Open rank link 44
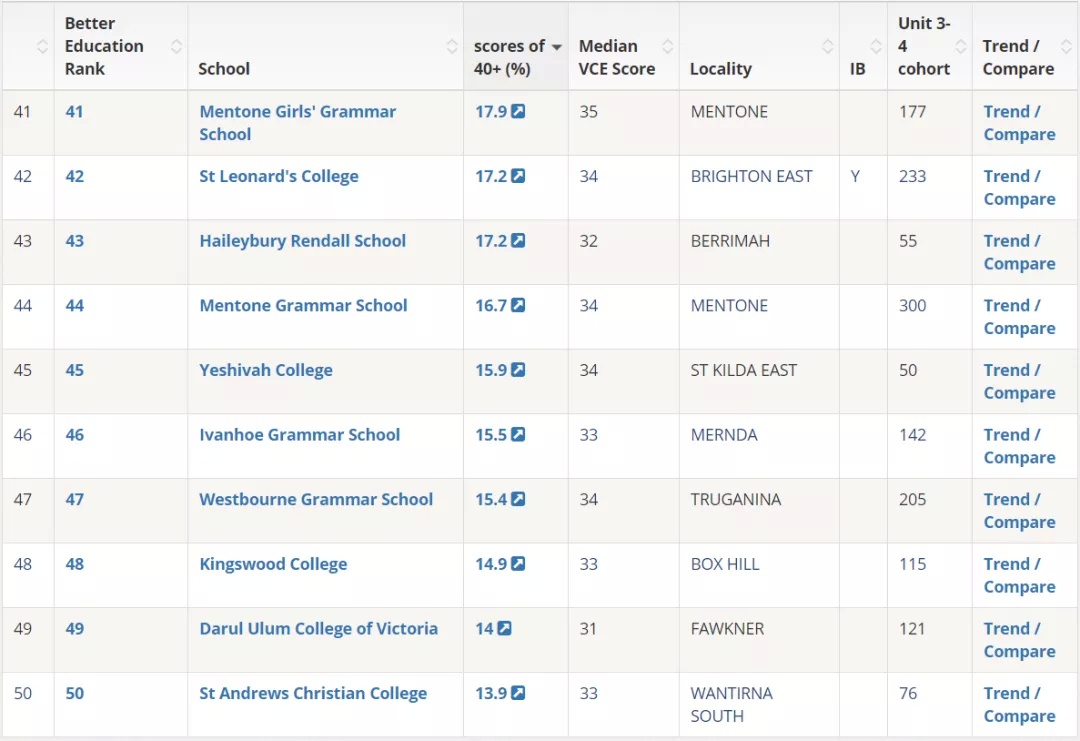The width and height of the screenshot is (1080, 741). [x=74, y=306]
